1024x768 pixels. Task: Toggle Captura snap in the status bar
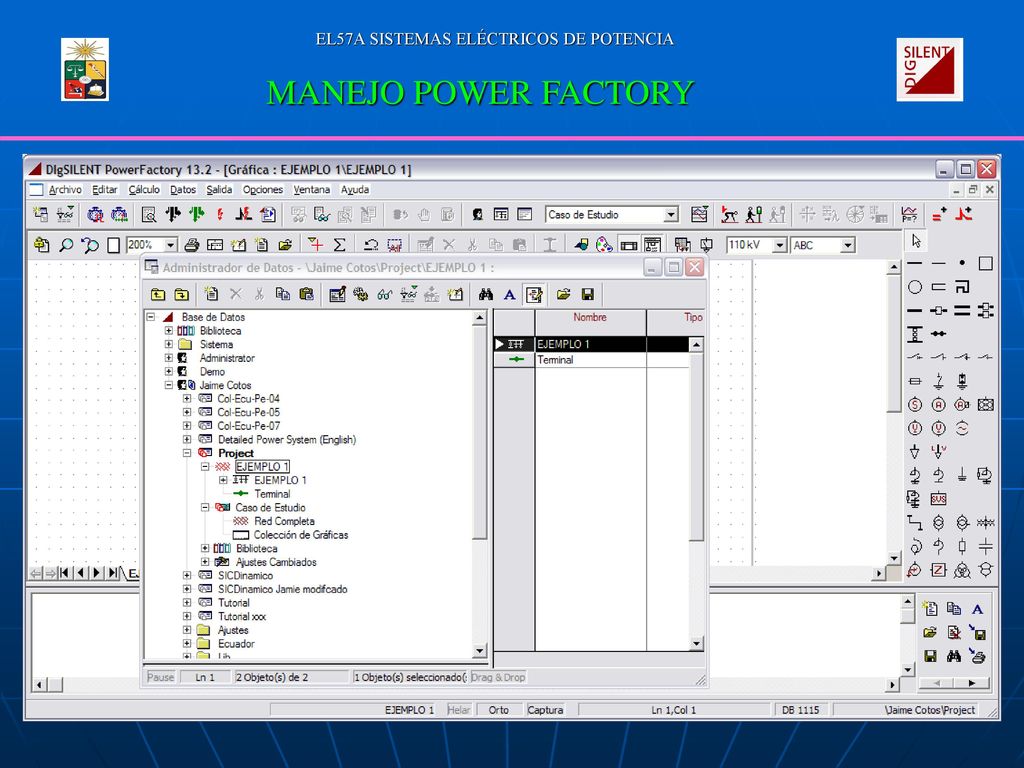click(545, 710)
